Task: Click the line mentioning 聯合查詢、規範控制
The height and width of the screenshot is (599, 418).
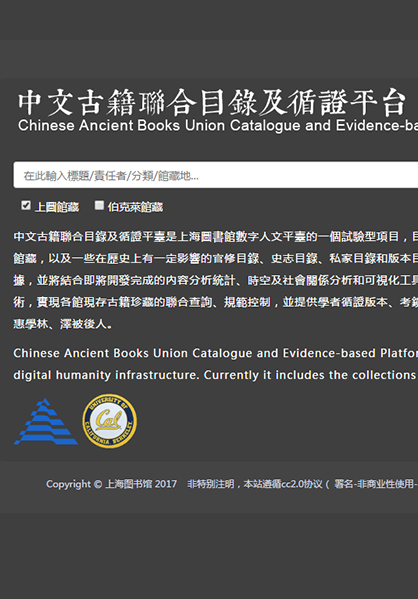Action: (x=216, y=303)
